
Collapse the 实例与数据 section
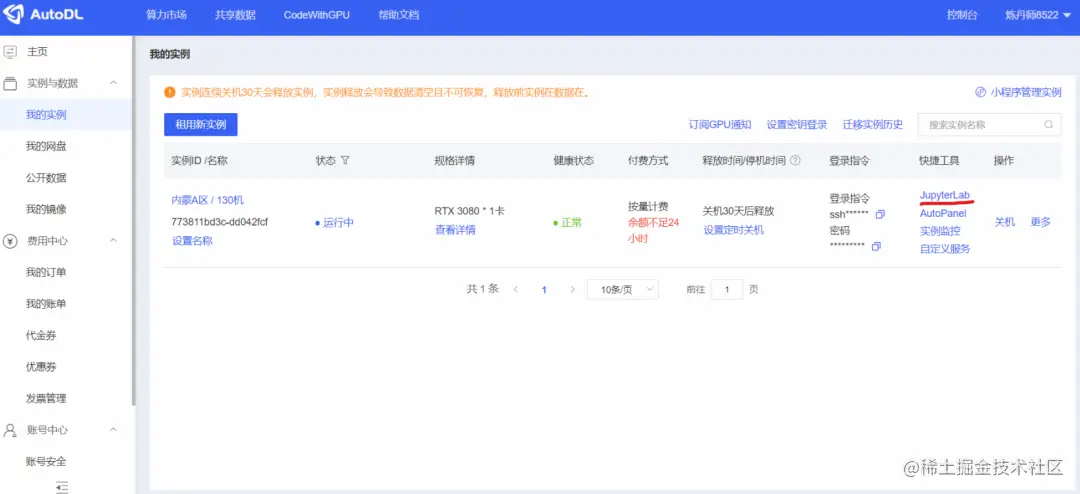point(114,83)
